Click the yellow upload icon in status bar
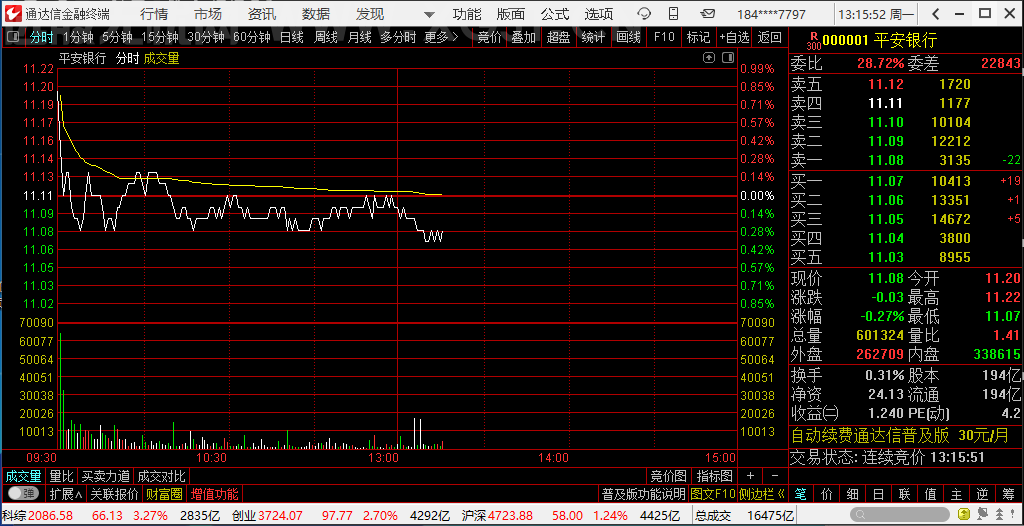This screenshot has height=526, width=1024. pos(963,515)
